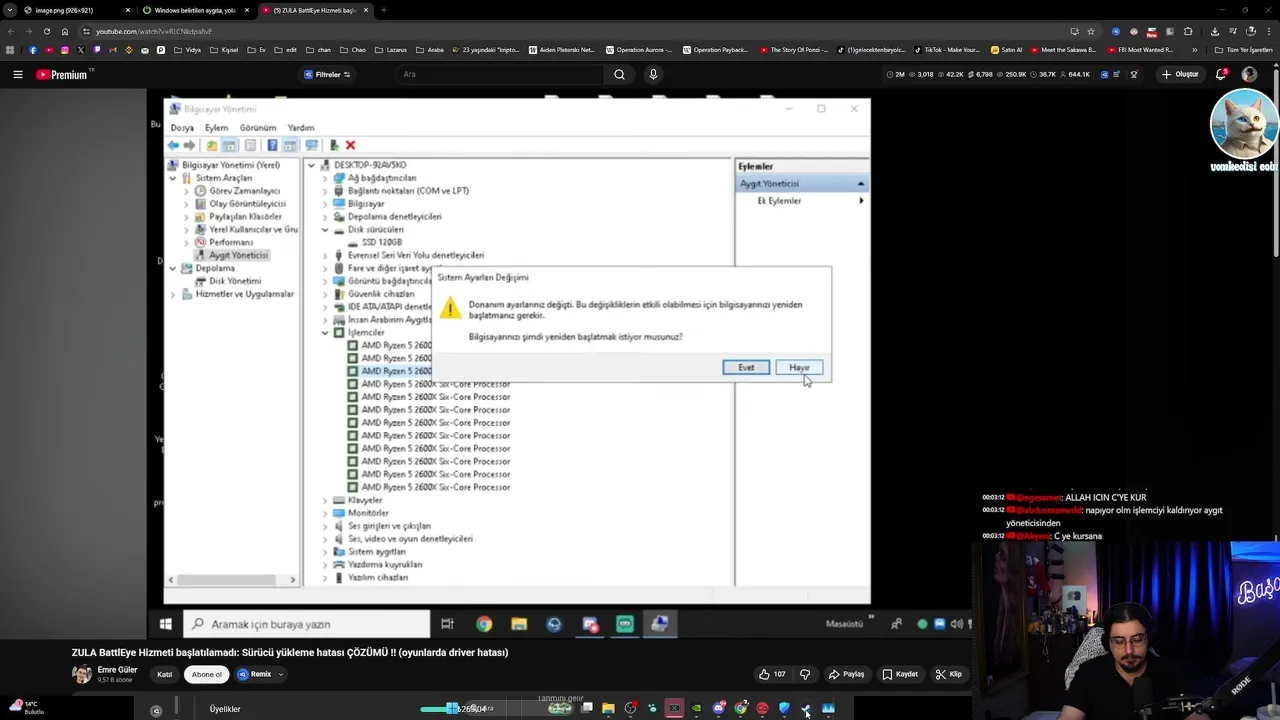
Task: Open Emre Güler channel link
Action: tap(117, 670)
